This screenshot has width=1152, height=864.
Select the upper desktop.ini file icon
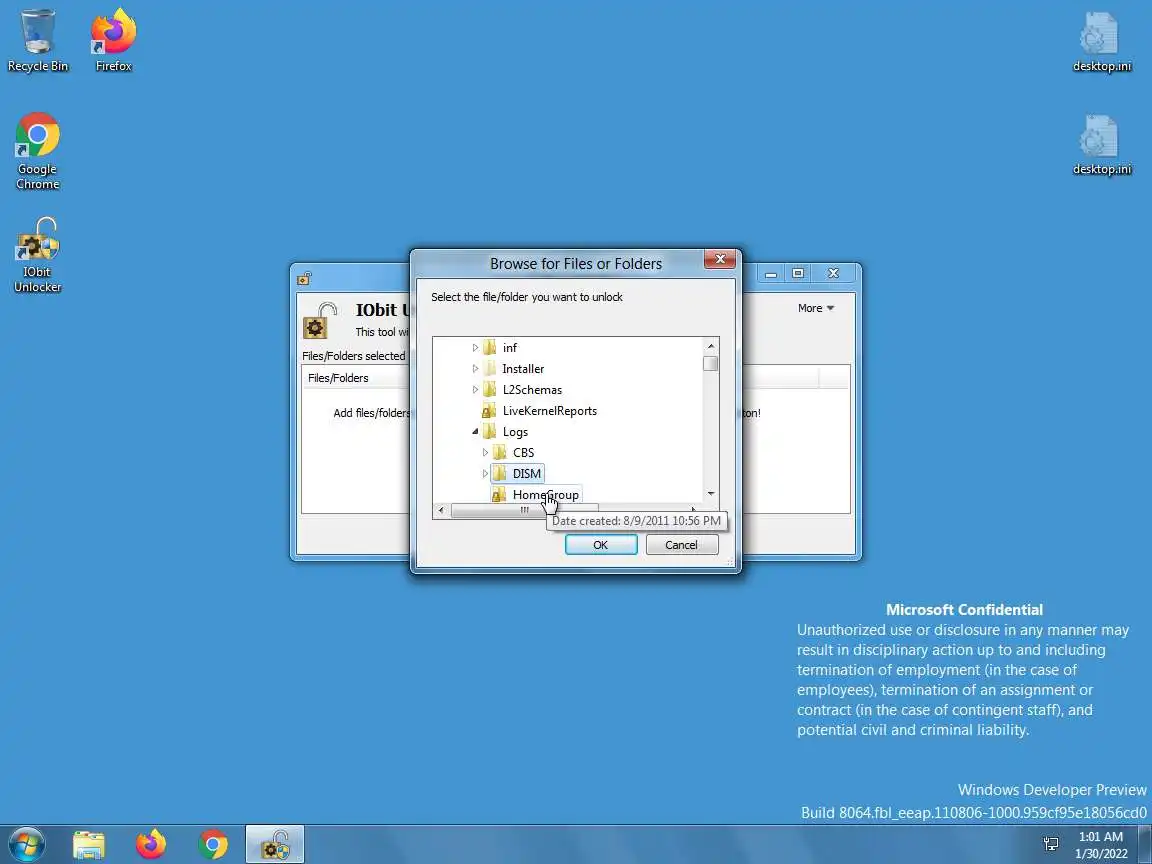point(1101,42)
